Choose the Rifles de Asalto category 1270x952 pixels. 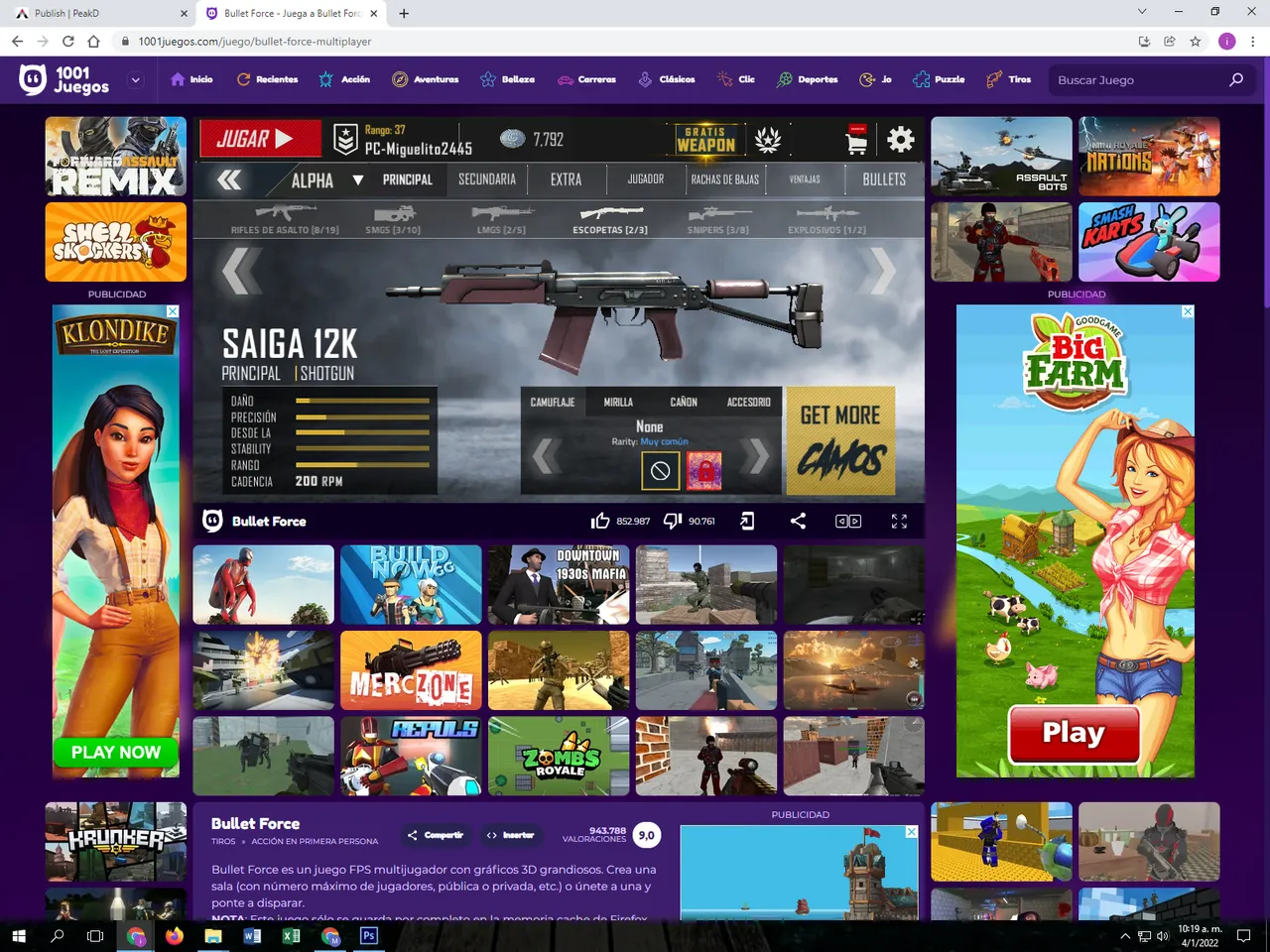pyautogui.click(x=285, y=219)
